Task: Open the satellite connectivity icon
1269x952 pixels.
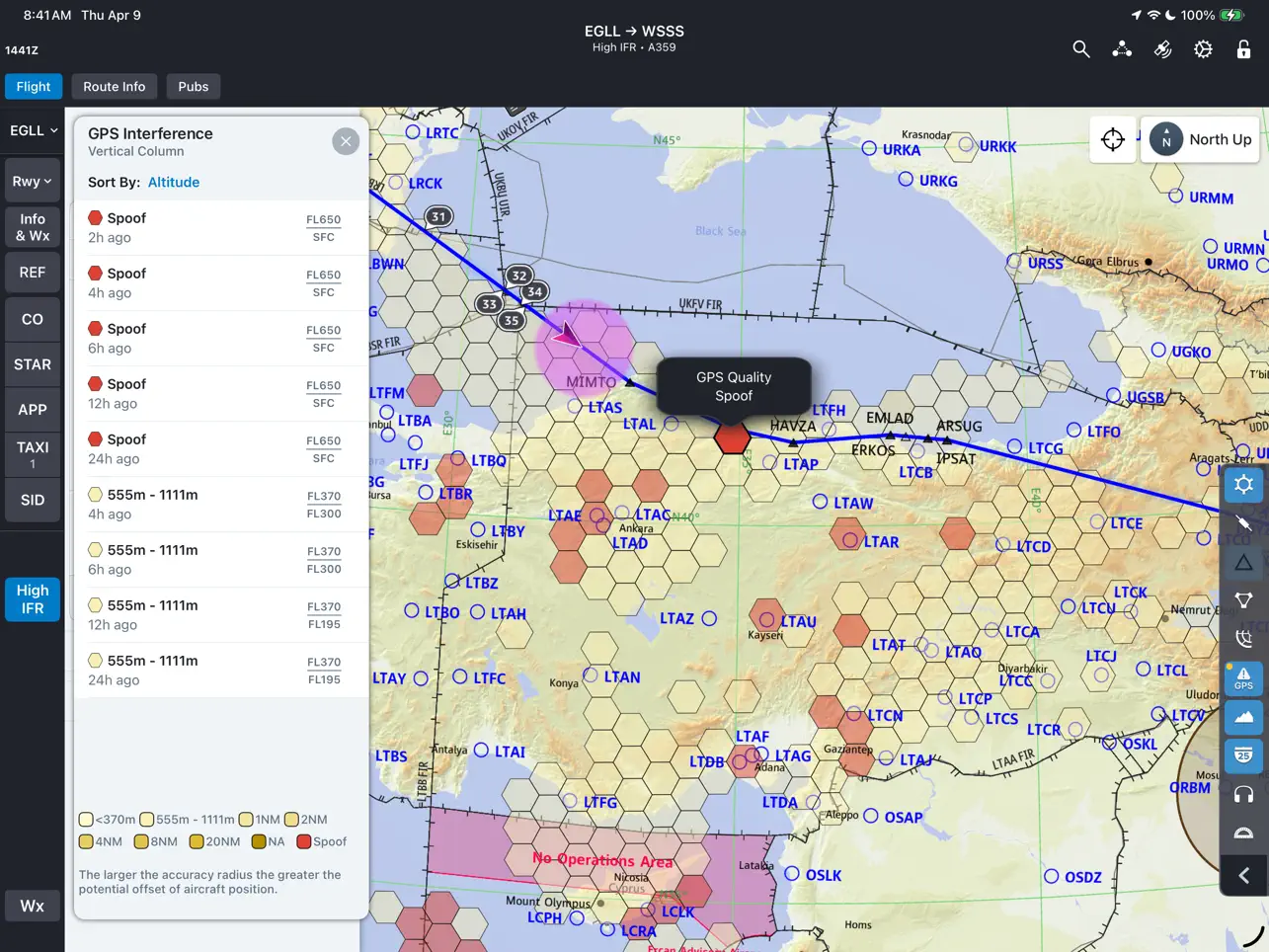Action: (x=1162, y=49)
